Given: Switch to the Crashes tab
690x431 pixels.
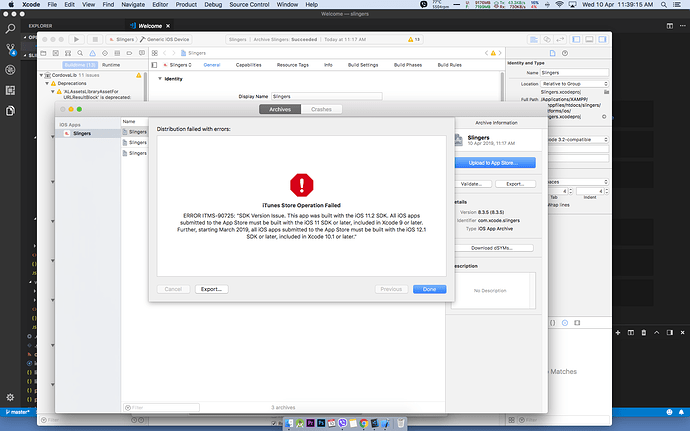Looking at the screenshot, I should tap(321, 109).
